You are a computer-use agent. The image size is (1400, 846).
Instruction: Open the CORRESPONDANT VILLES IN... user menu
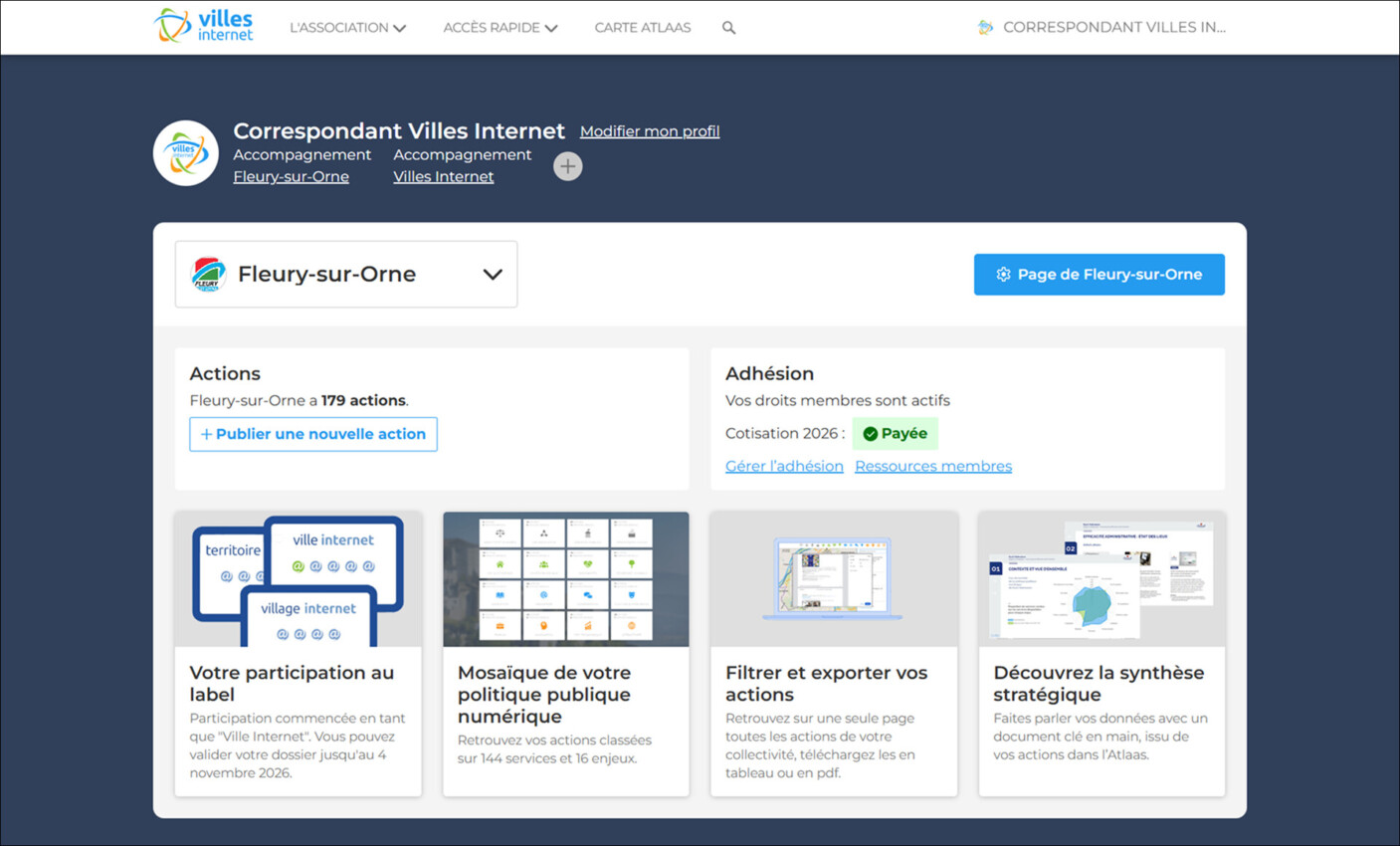[1101, 27]
